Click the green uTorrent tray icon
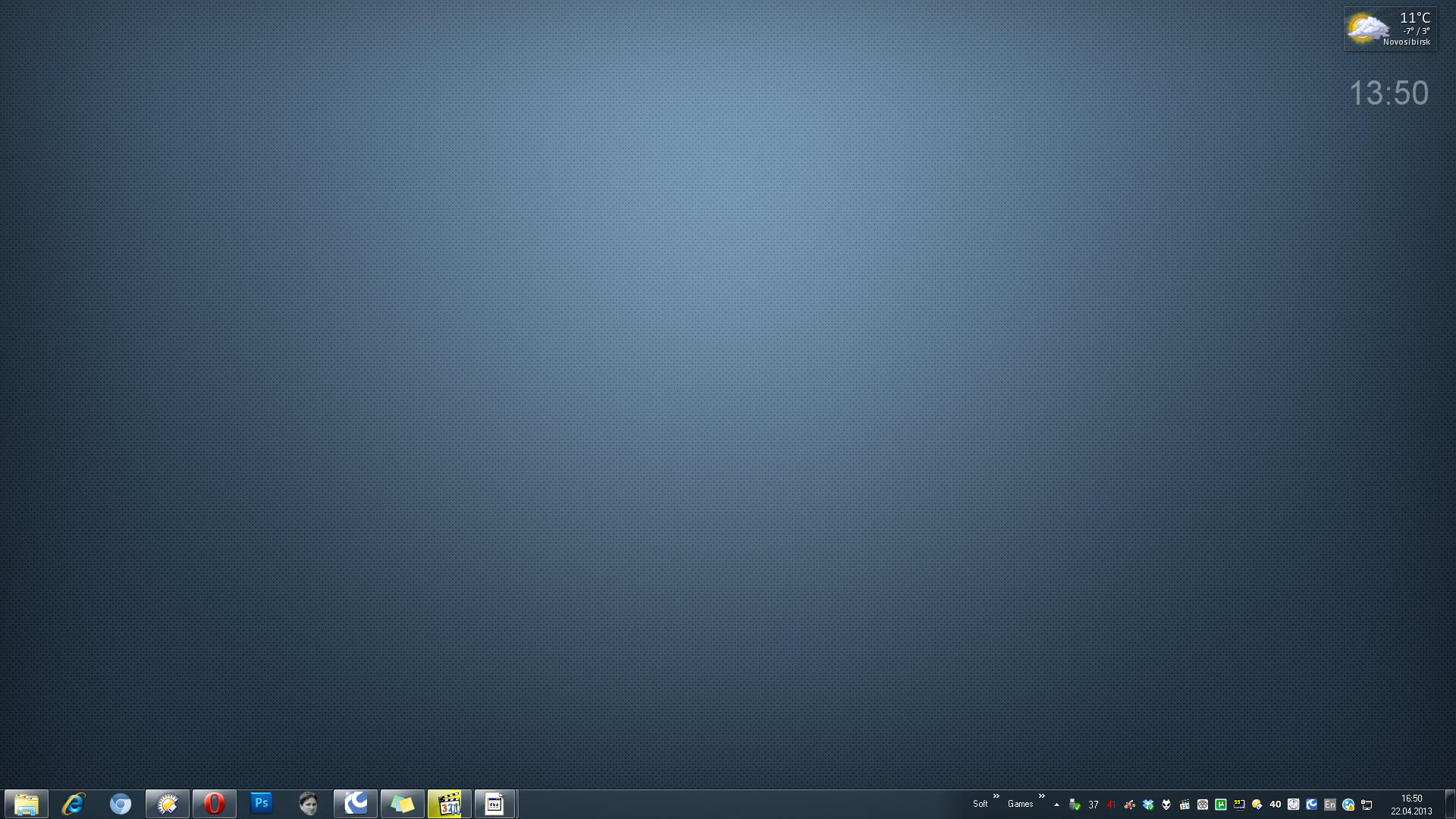 pos(1221,805)
